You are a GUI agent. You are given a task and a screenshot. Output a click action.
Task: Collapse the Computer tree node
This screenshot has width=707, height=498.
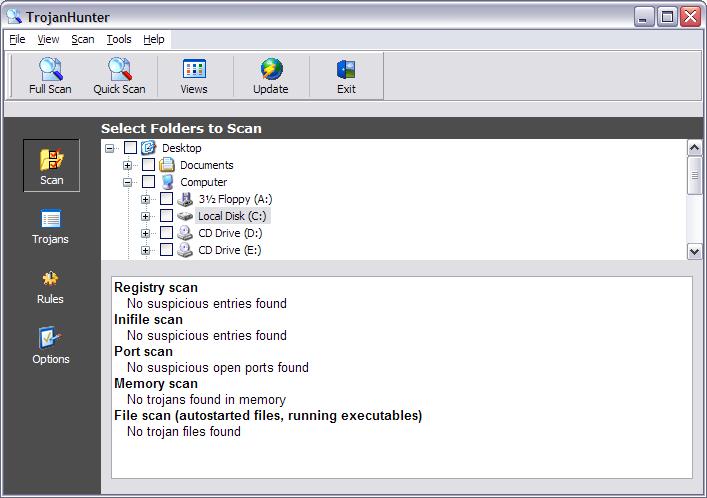[x=127, y=182]
